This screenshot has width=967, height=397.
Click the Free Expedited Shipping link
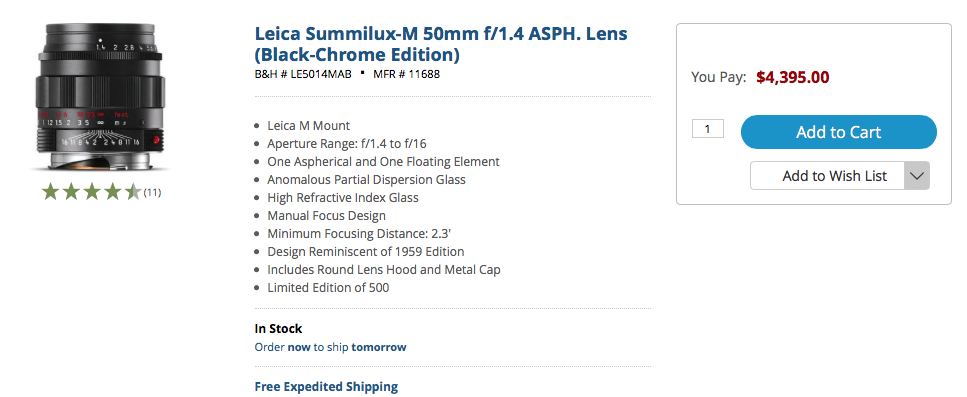[326, 387]
